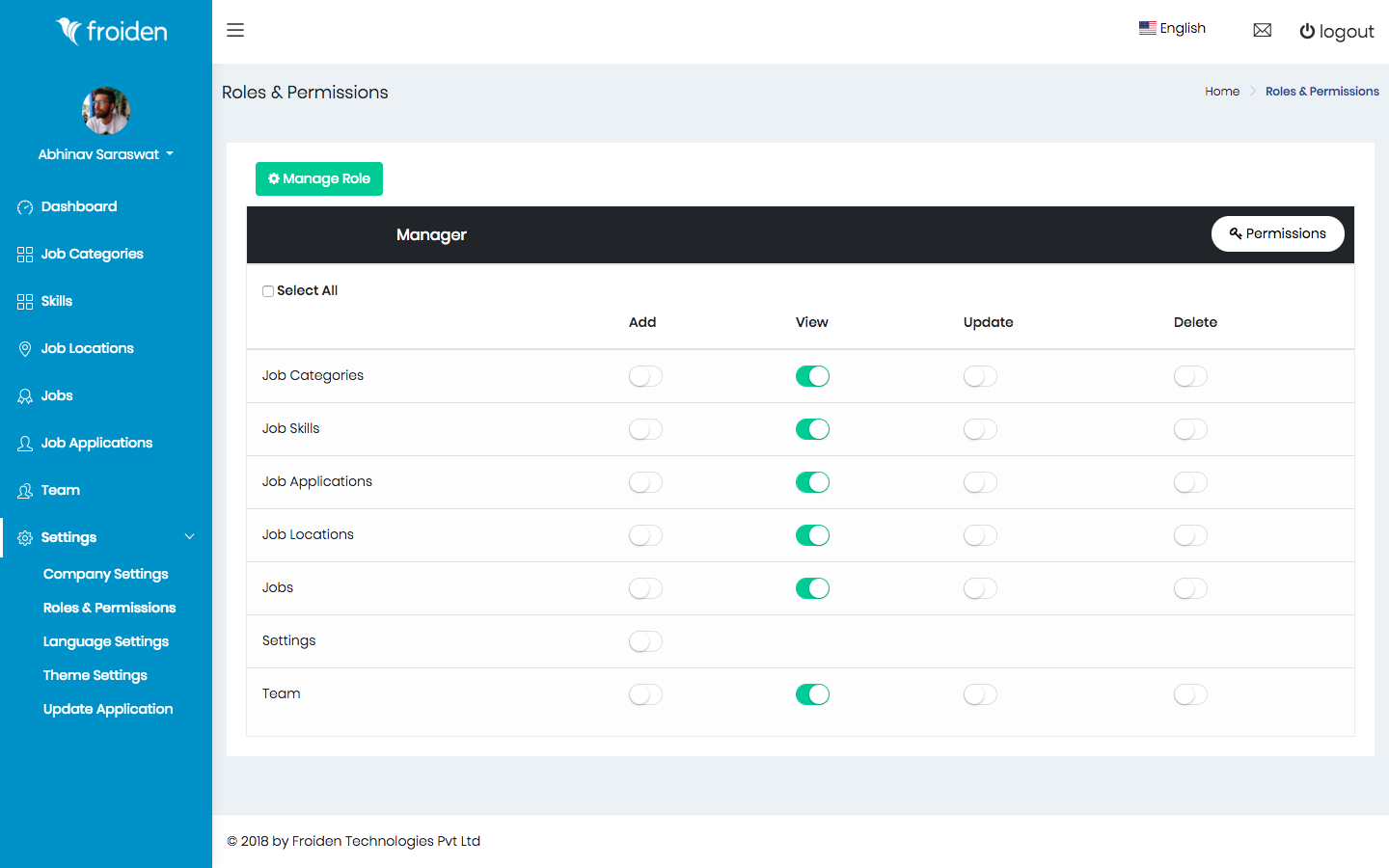Click the Jobs icon in sidebar
The image size is (1389, 868).
[x=25, y=396]
